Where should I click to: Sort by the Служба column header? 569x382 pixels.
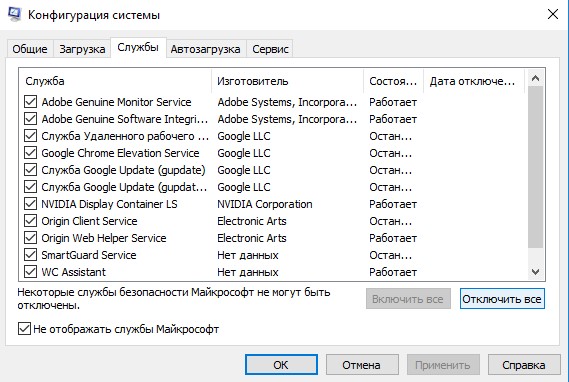click(115, 81)
